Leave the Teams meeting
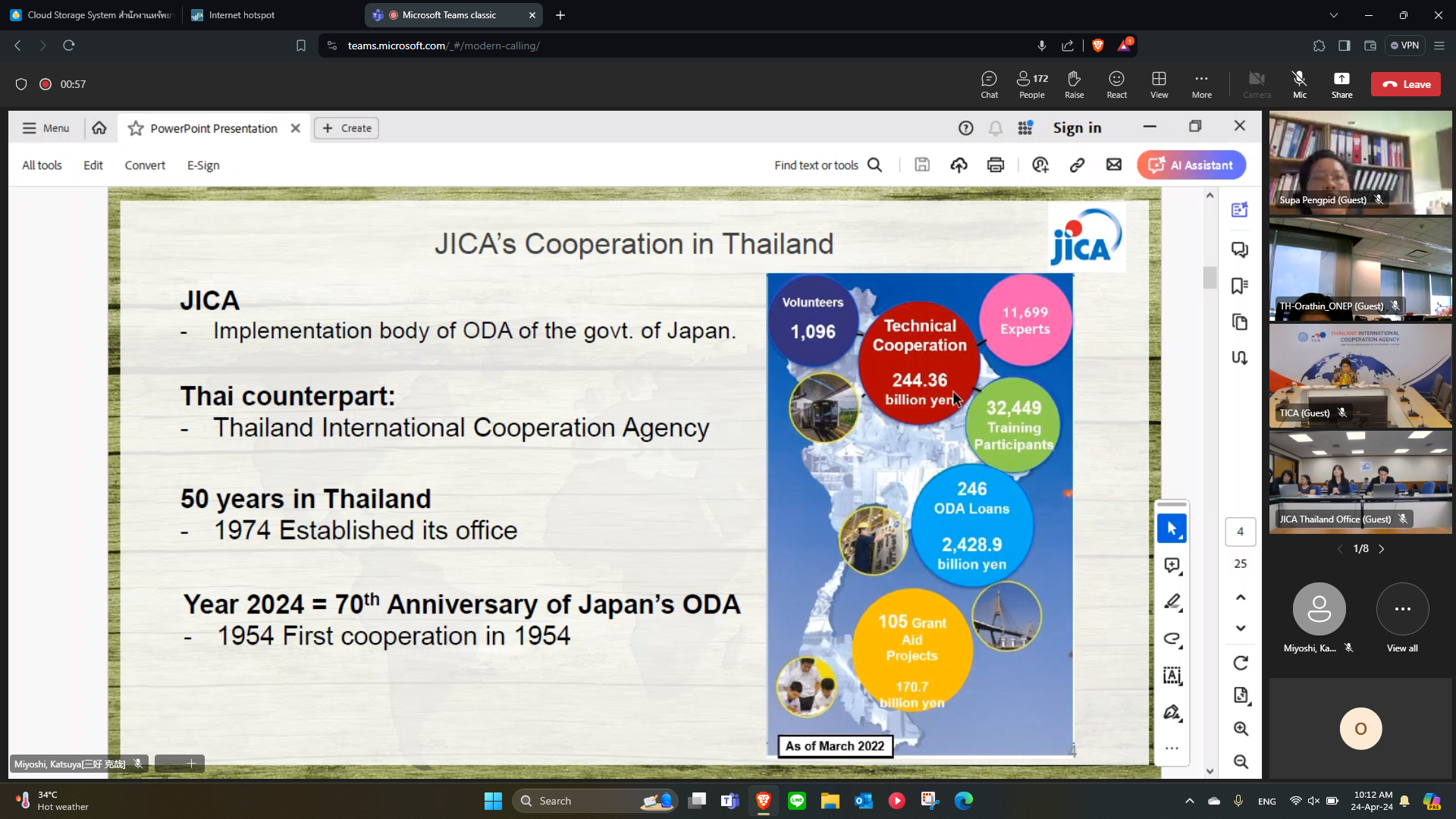1456x819 pixels. tap(1405, 84)
